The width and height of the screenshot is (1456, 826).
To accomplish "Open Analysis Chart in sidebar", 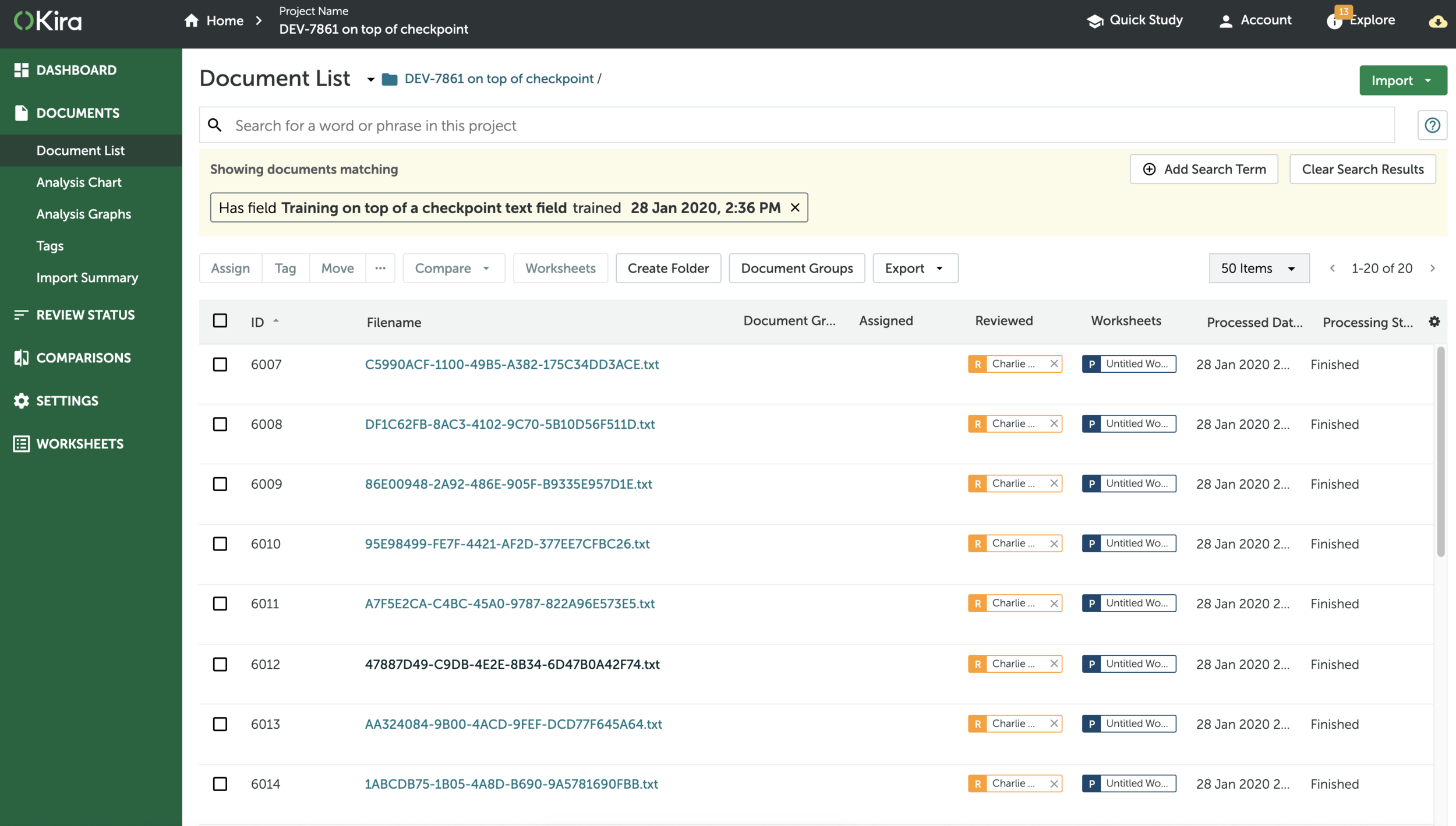I will point(79,182).
